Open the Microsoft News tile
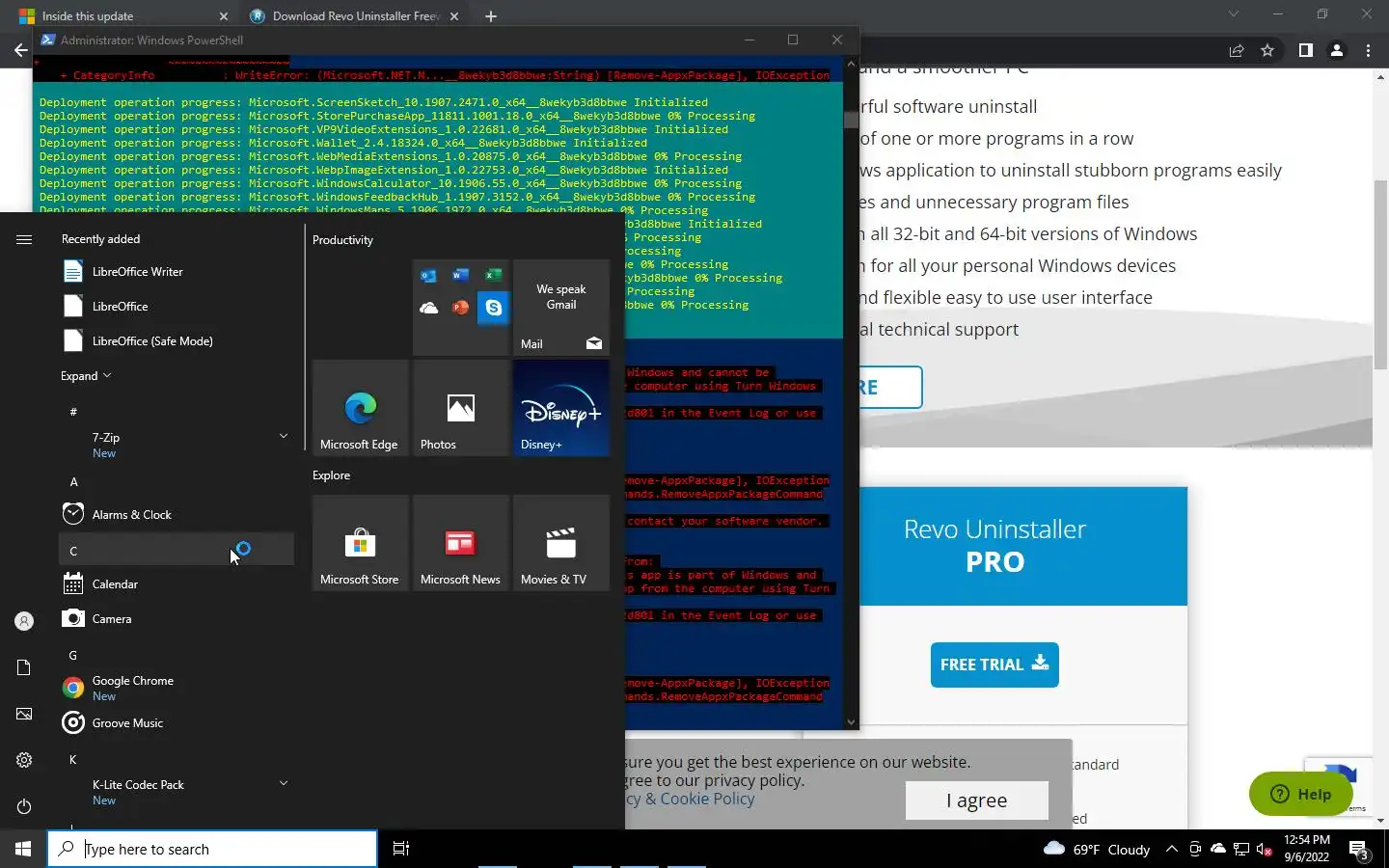This screenshot has height=868, width=1389. pyautogui.click(x=460, y=542)
